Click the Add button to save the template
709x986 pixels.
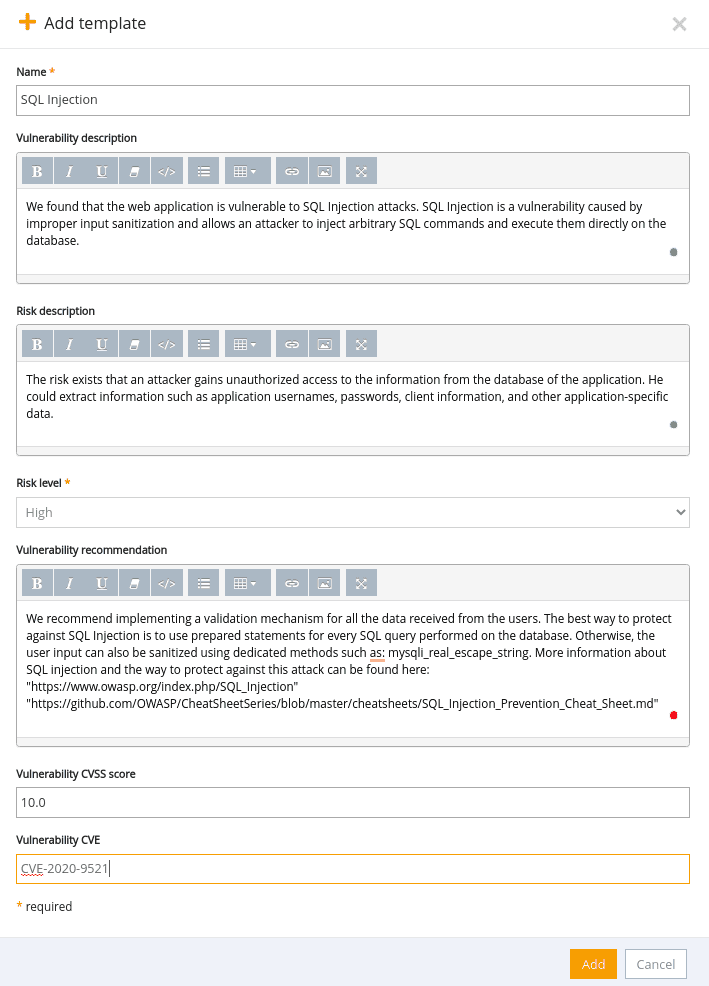(593, 964)
